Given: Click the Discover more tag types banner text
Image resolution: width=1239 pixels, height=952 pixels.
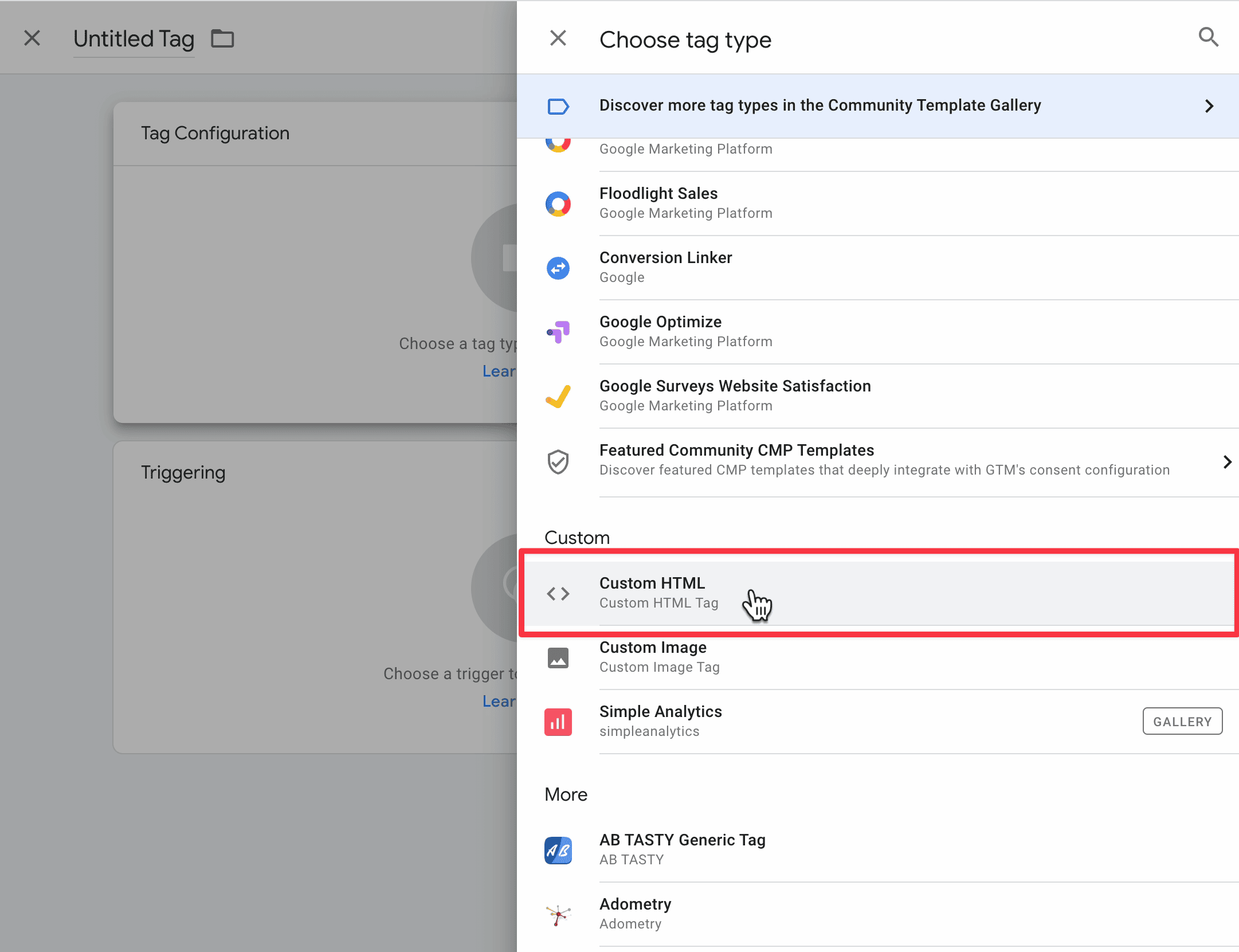Looking at the screenshot, I should pos(820,105).
